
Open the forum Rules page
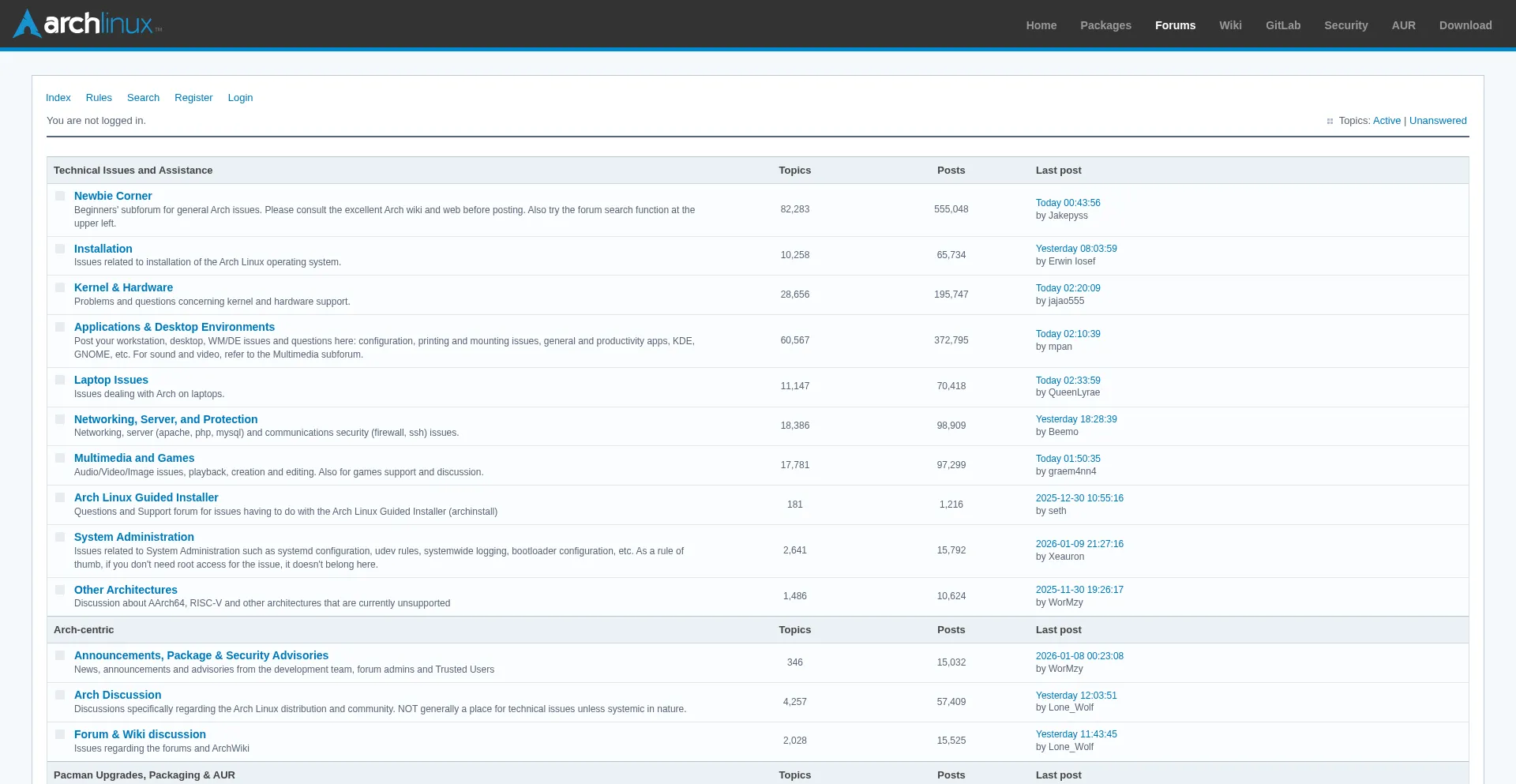99,97
